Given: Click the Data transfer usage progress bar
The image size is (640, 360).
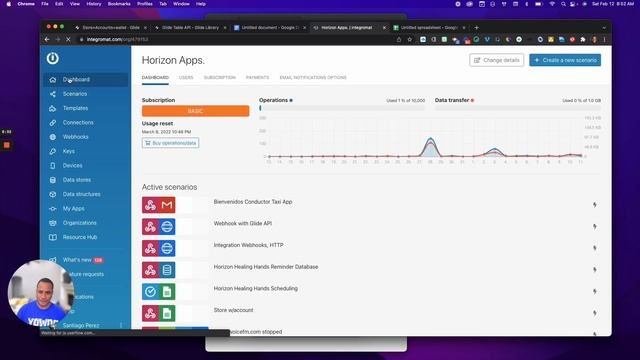Looking at the screenshot, I should 518,108.
